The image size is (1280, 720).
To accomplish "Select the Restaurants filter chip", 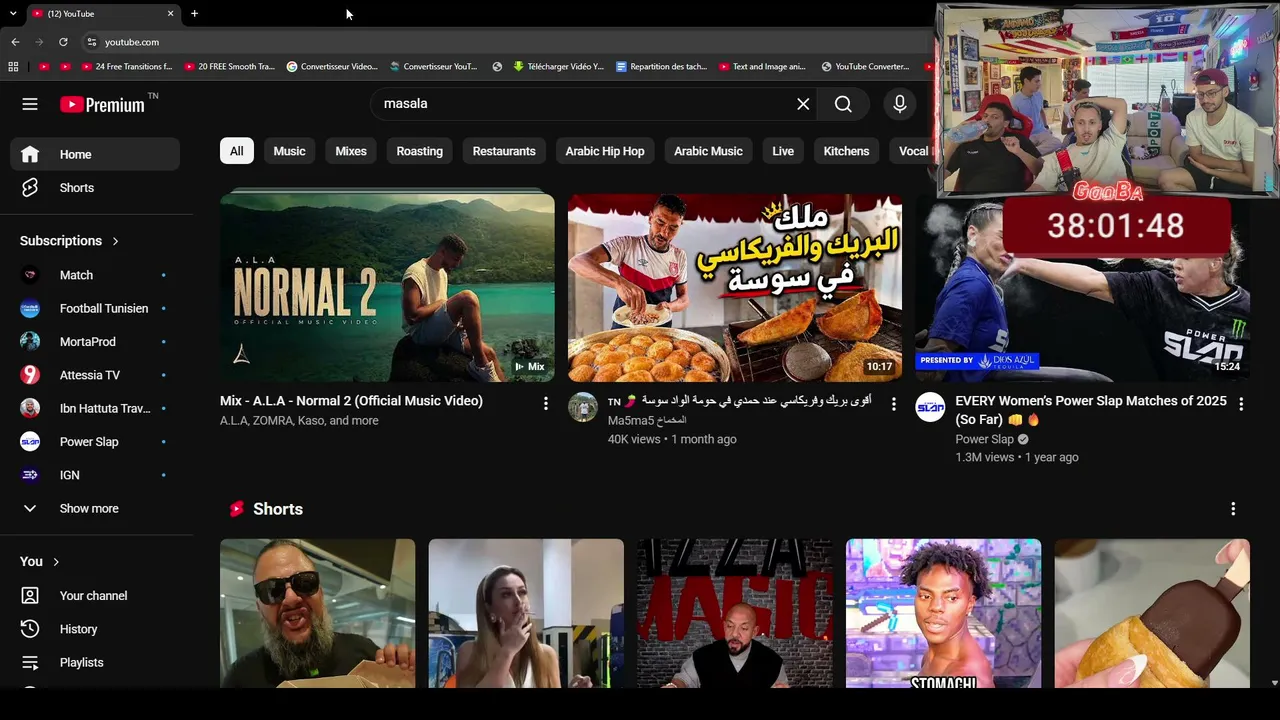I will pyautogui.click(x=504, y=151).
